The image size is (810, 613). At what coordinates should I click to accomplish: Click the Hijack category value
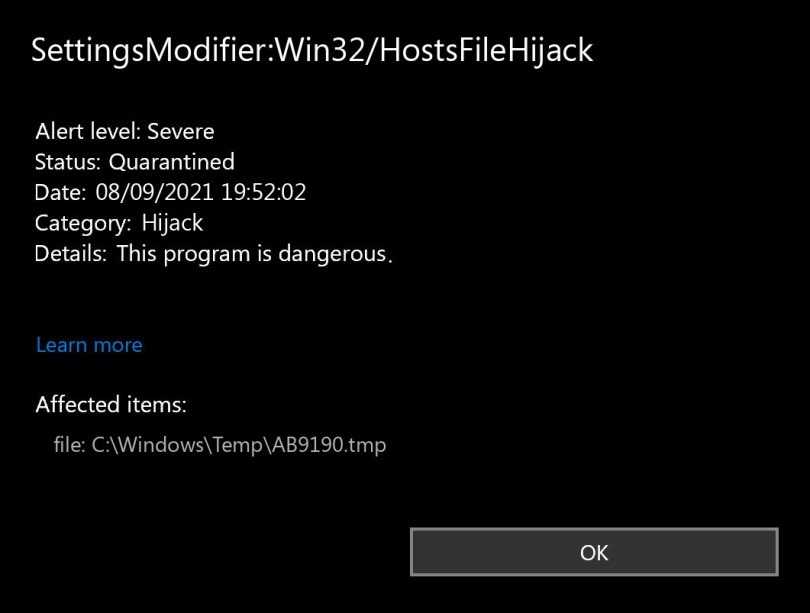172,224
